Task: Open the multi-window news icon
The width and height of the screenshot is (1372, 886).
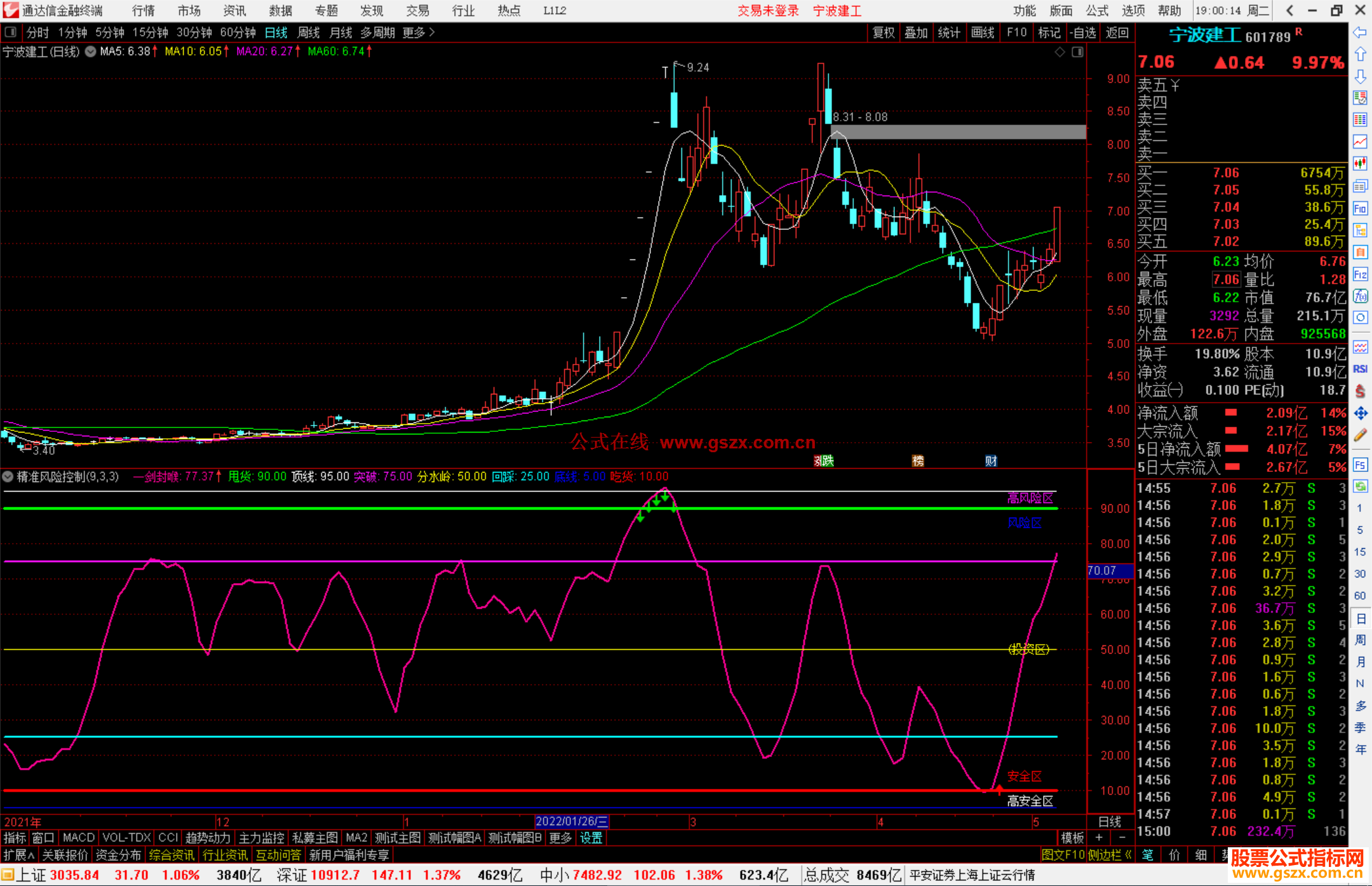Action: click(x=1360, y=186)
